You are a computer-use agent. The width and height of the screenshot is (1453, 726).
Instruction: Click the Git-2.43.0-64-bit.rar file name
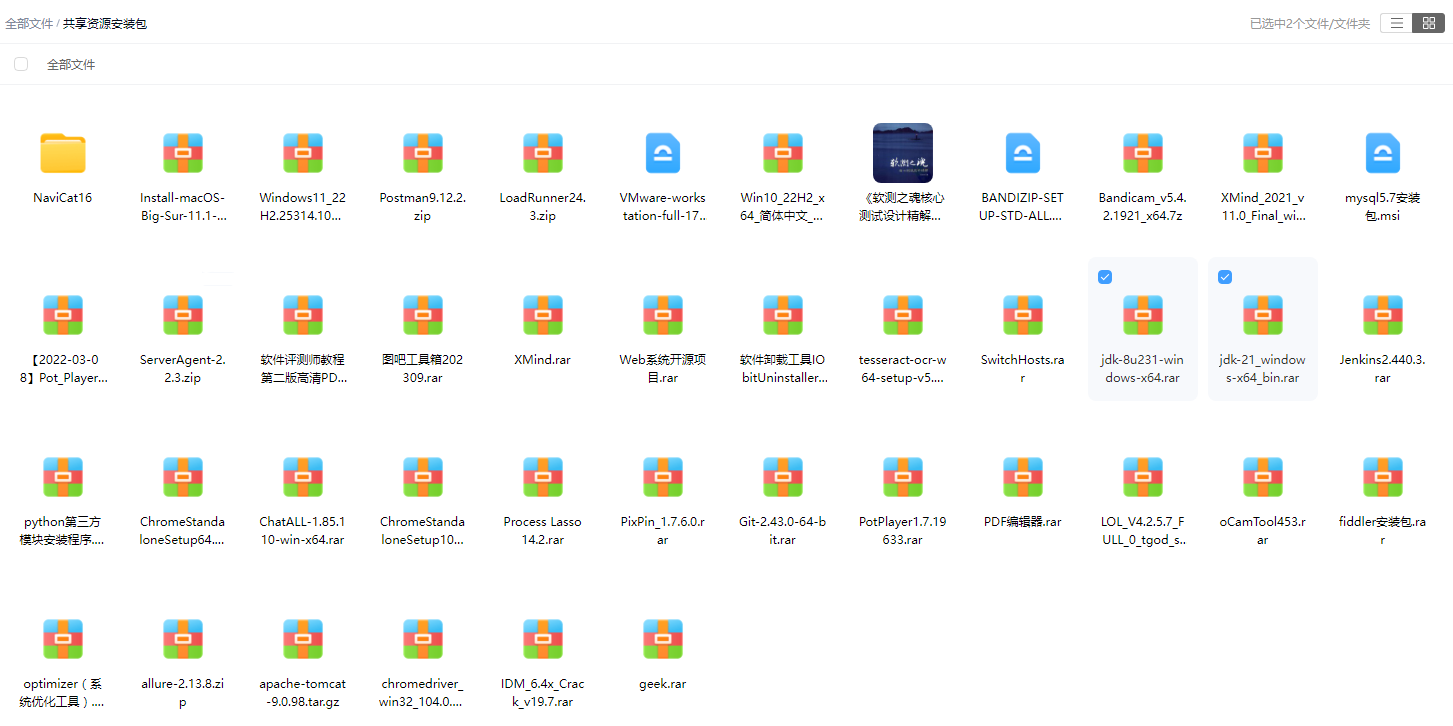[x=782, y=530]
